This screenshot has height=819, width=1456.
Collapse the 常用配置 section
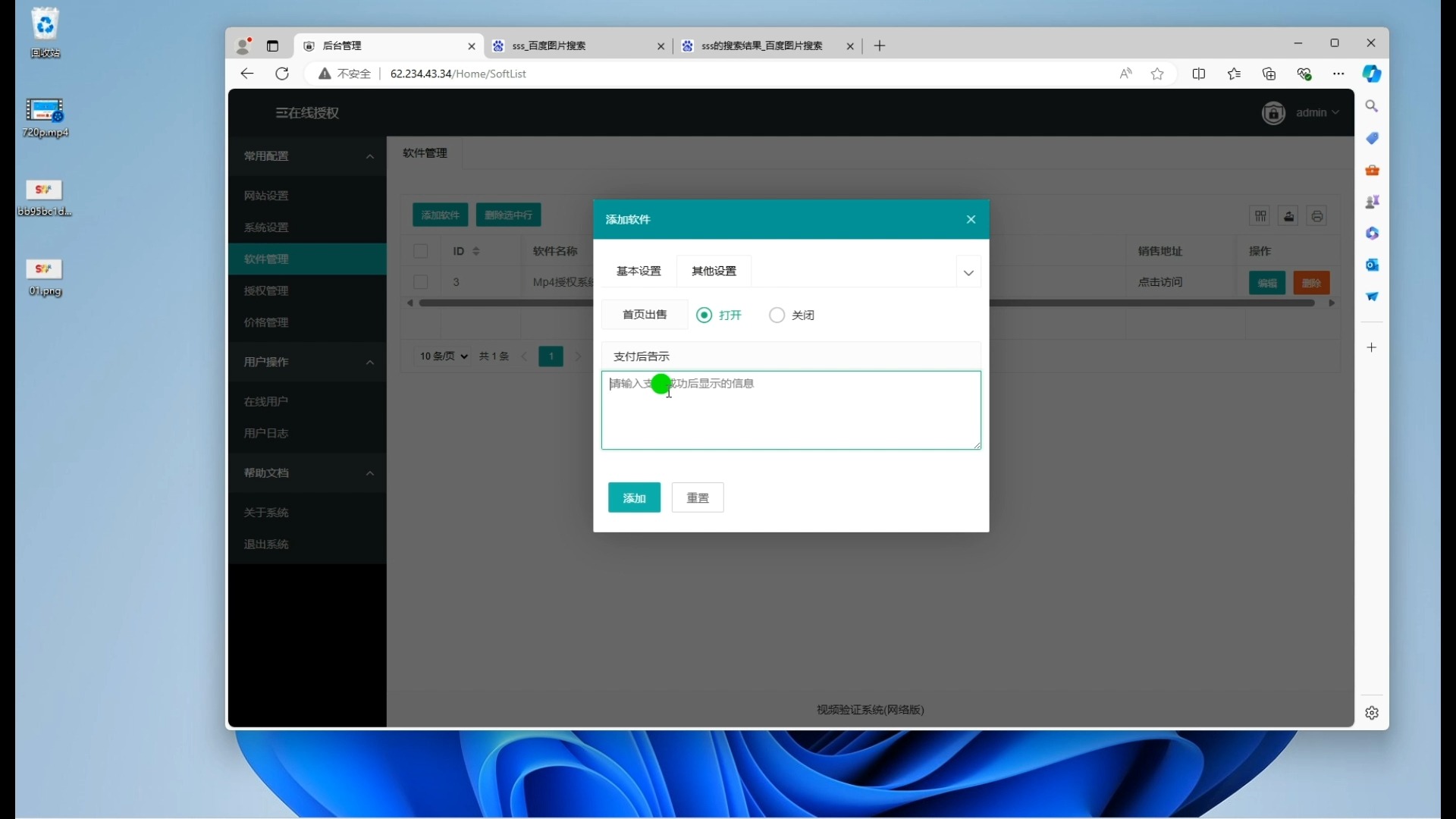pos(370,157)
